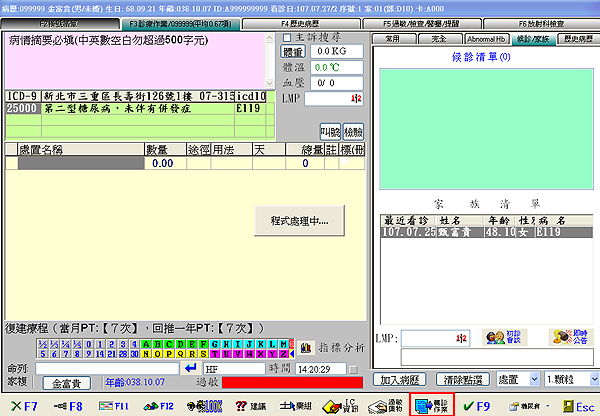Click the red 過敏 allergy bar

[x=290, y=383]
